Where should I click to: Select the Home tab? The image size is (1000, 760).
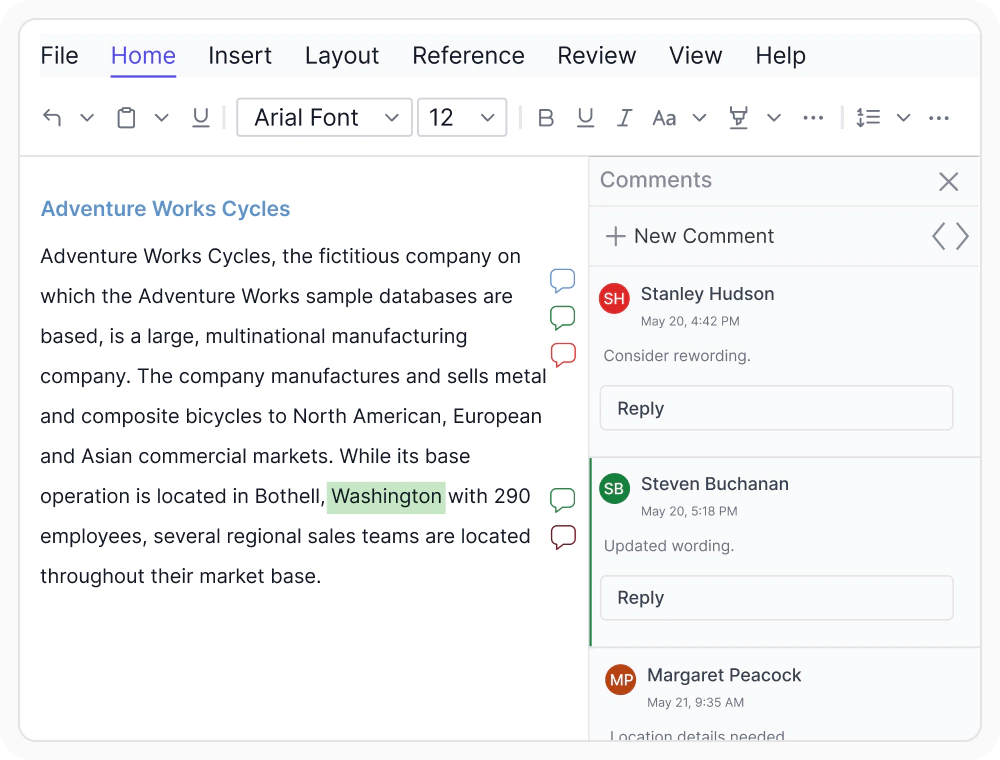143,56
